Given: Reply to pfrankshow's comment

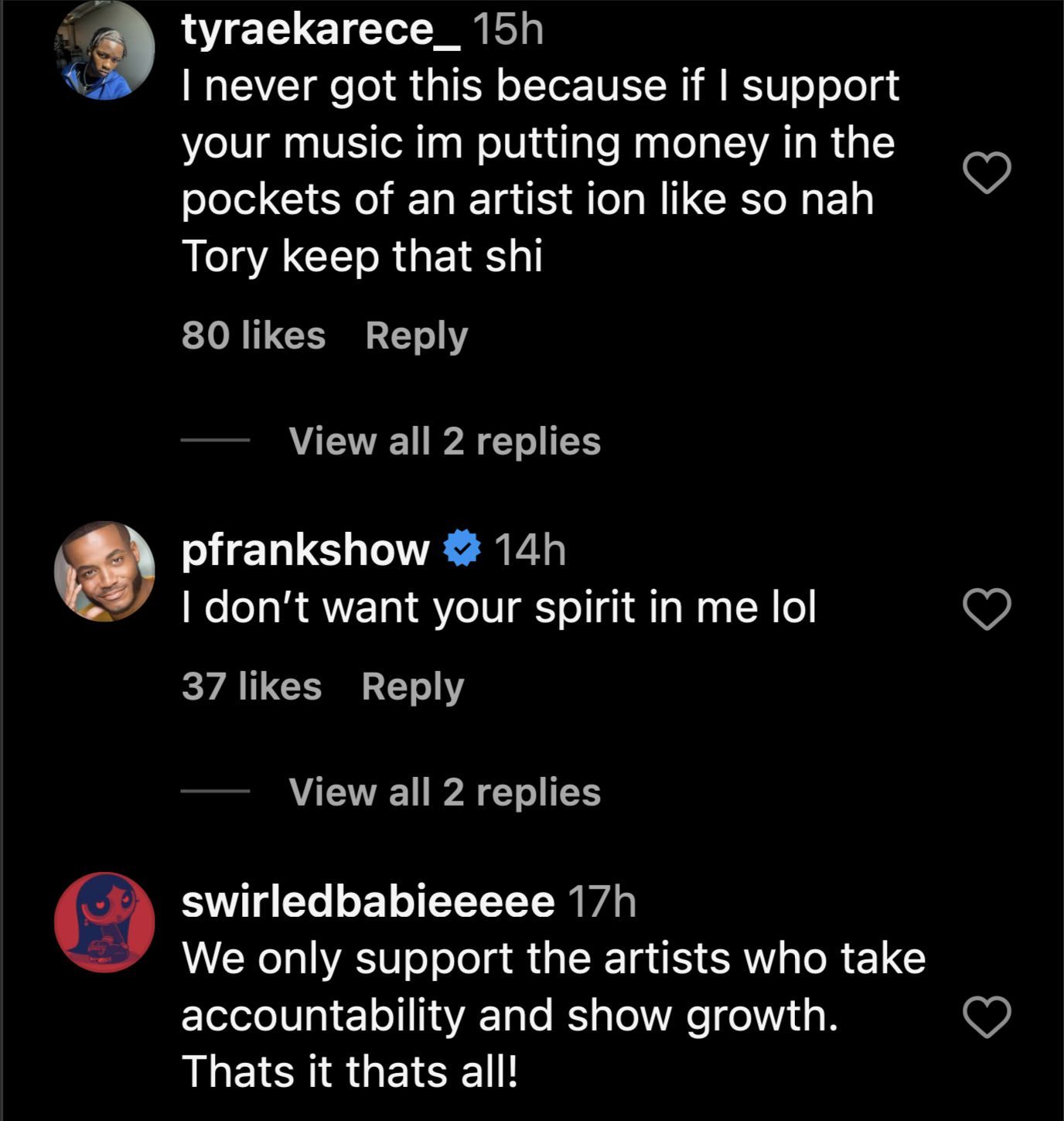Looking at the screenshot, I should pyautogui.click(x=412, y=687).
